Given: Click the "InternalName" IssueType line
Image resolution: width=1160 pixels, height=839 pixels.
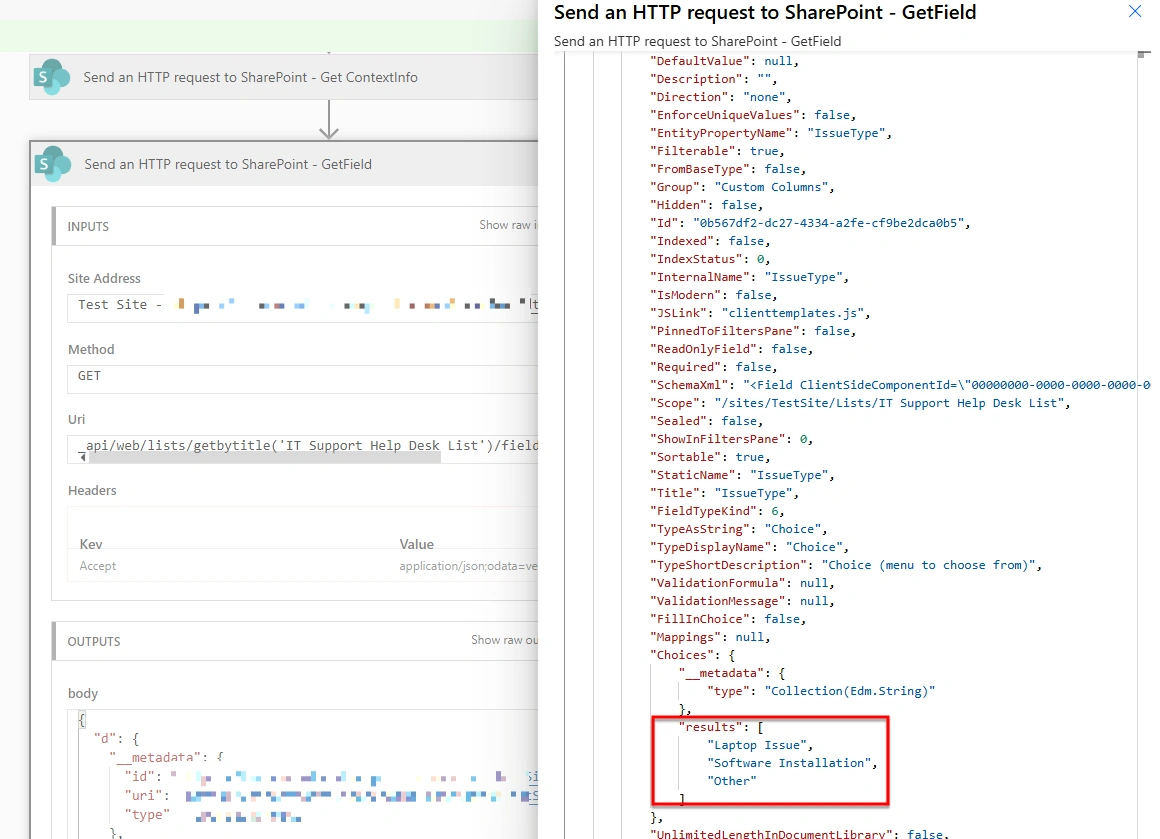Looking at the screenshot, I should pos(749,277).
